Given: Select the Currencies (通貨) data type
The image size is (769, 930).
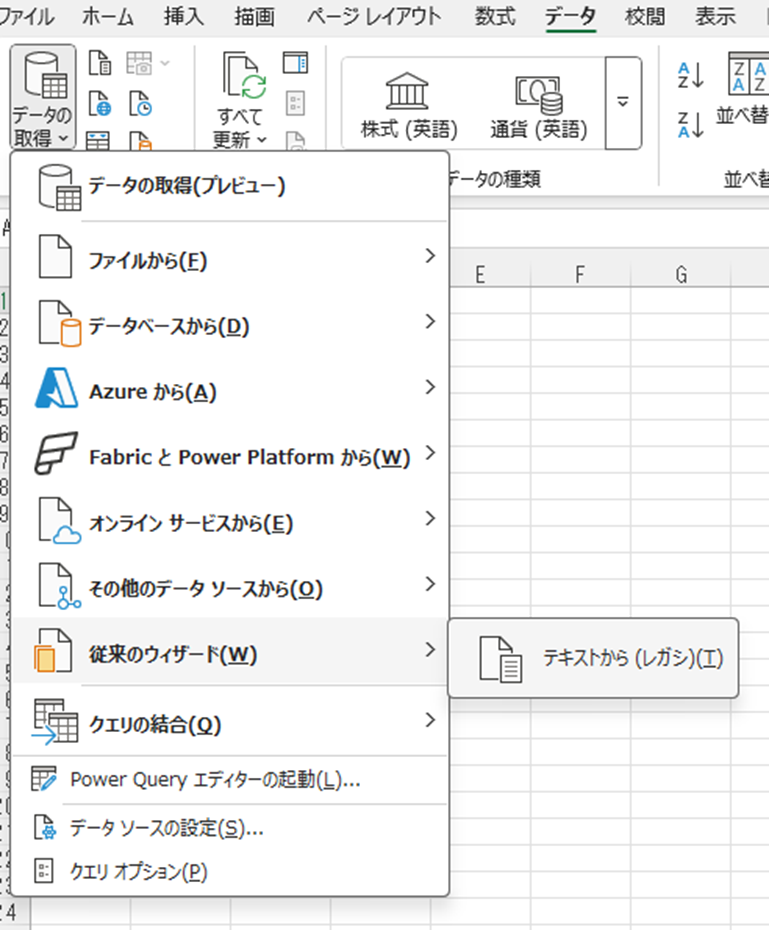Looking at the screenshot, I should (539, 104).
